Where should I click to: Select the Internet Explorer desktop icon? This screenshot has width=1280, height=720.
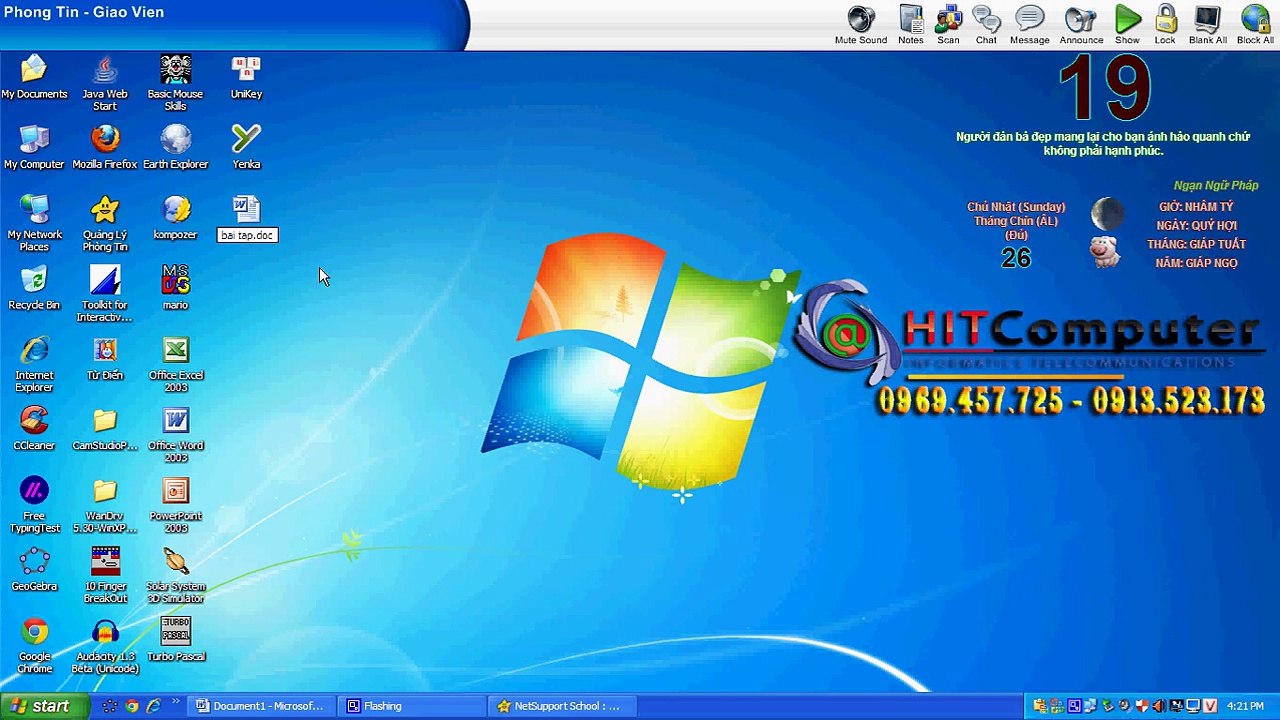coord(34,364)
